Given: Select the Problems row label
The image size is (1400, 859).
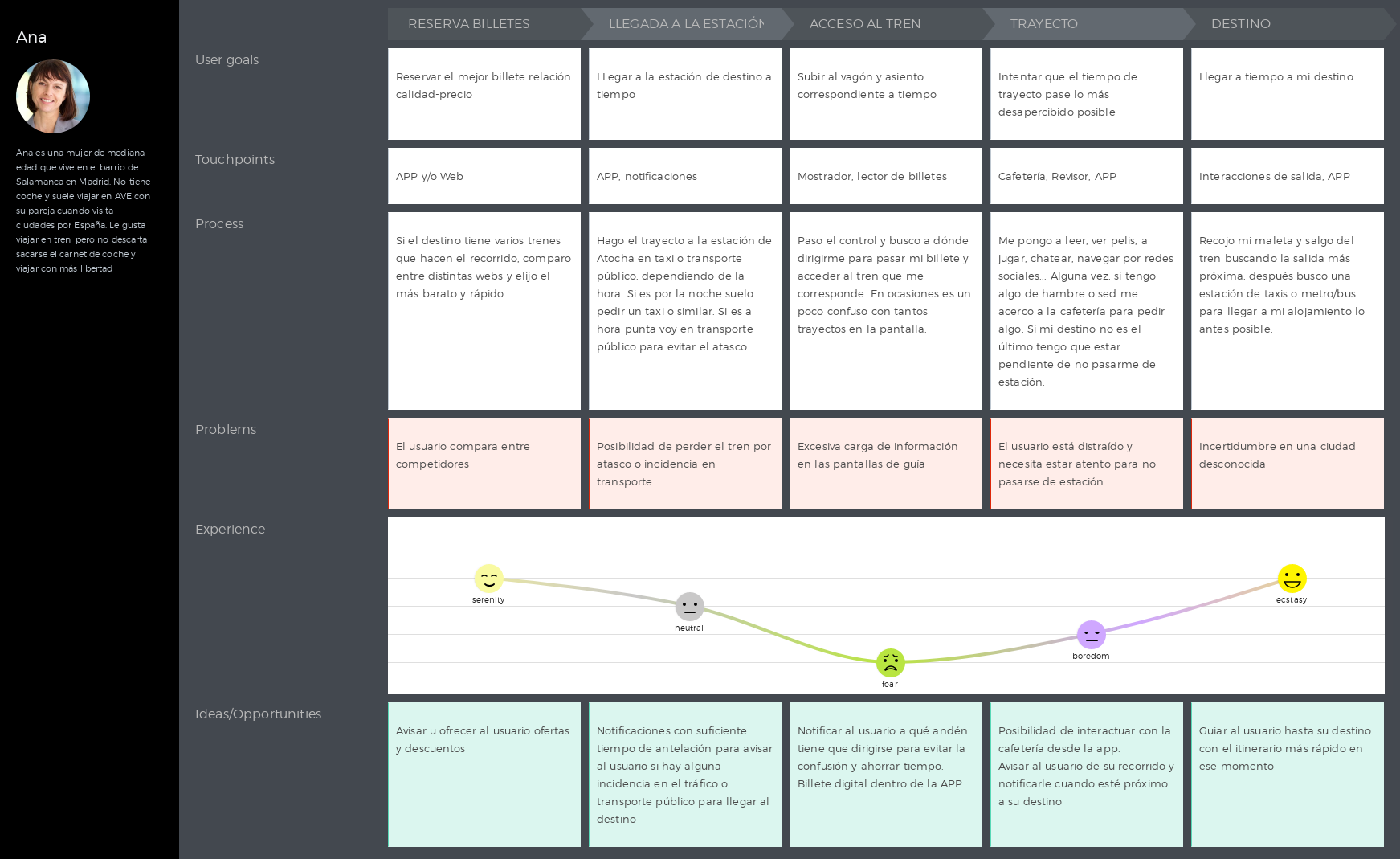Looking at the screenshot, I should (226, 430).
